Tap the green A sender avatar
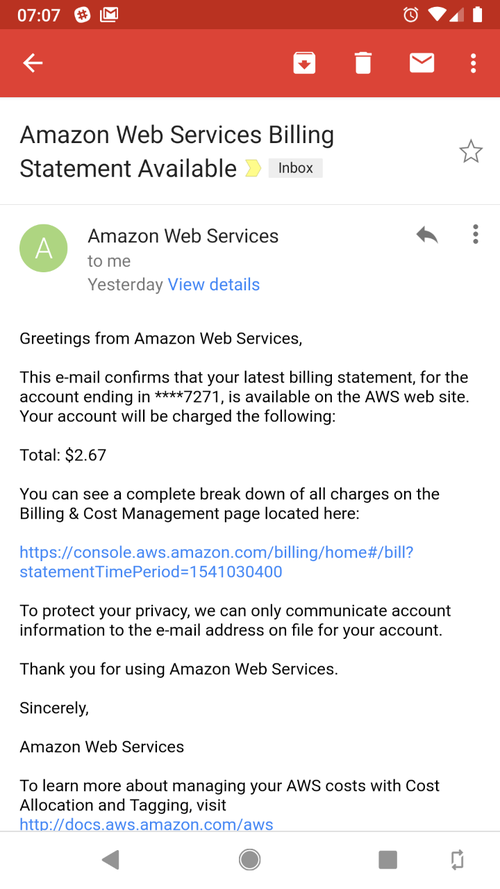This screenshot has height=889, width=500. [x=44, y=248]
